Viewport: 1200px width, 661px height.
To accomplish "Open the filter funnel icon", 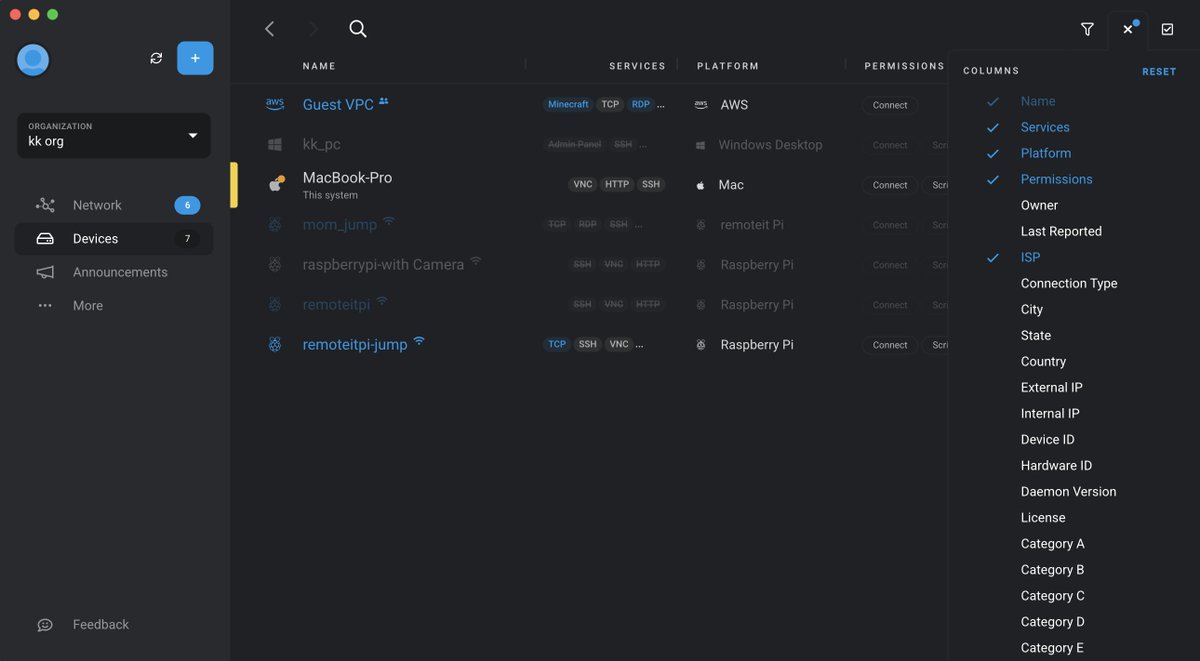I will [x=1087, y=30].
